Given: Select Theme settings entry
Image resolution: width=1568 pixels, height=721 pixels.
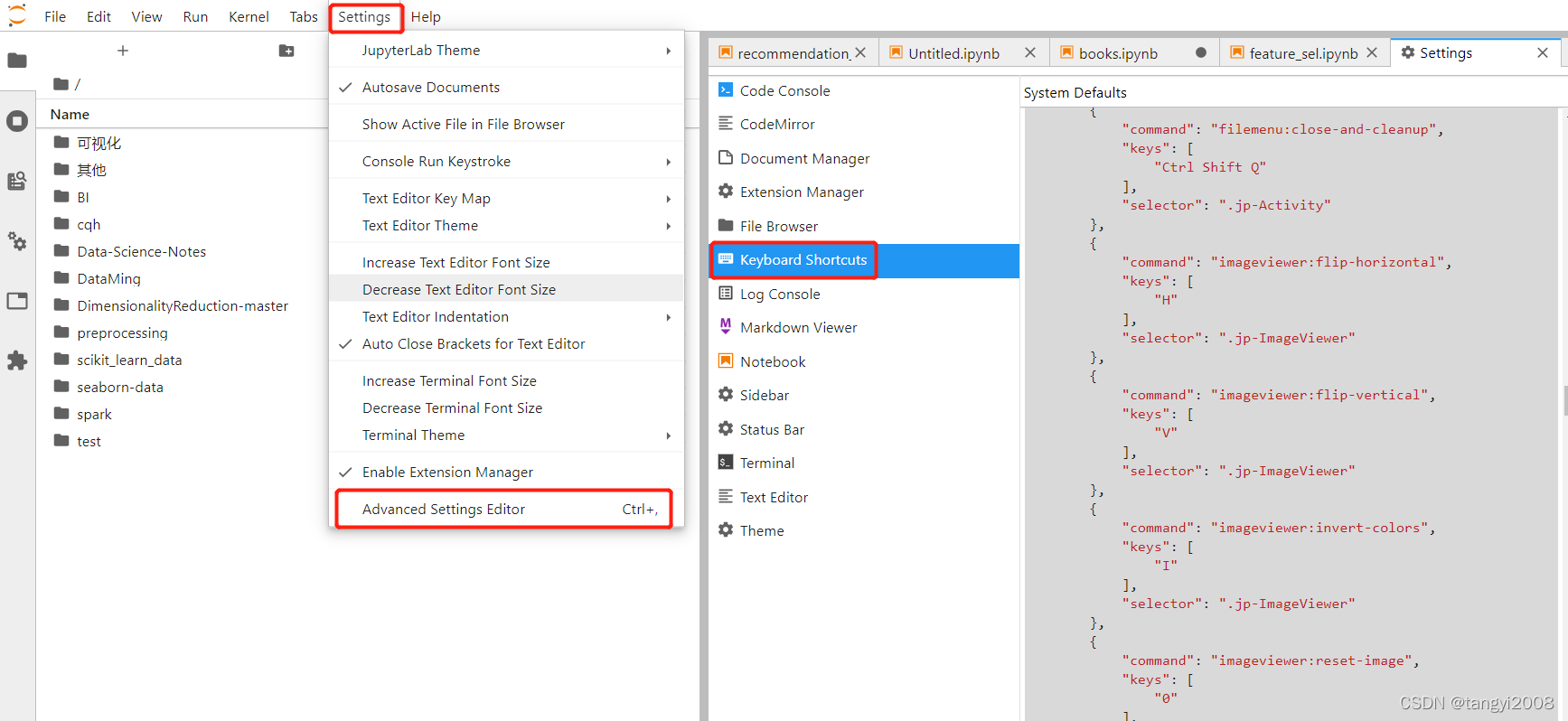Looking at the screenshot, I should click(x=864, y=530).
